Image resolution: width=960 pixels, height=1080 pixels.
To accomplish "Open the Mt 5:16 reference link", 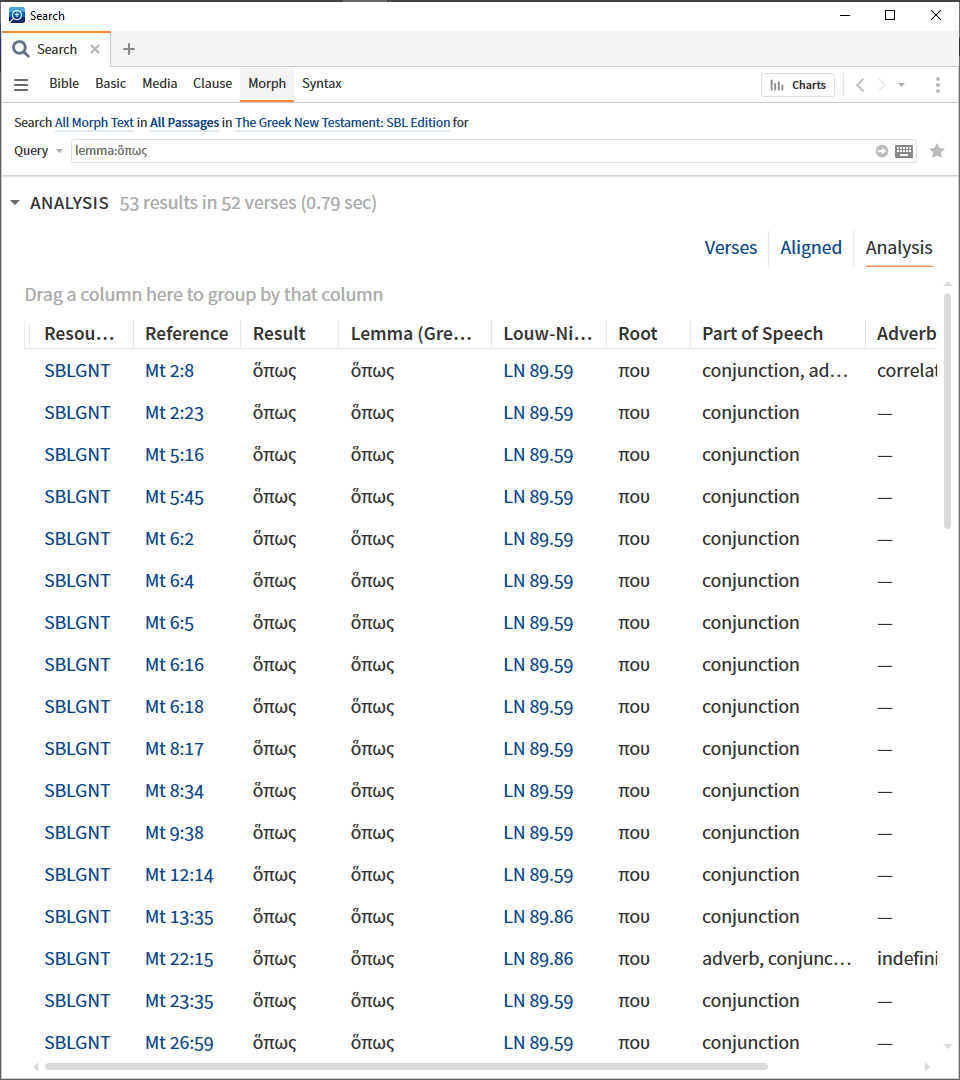I will 174,455.
